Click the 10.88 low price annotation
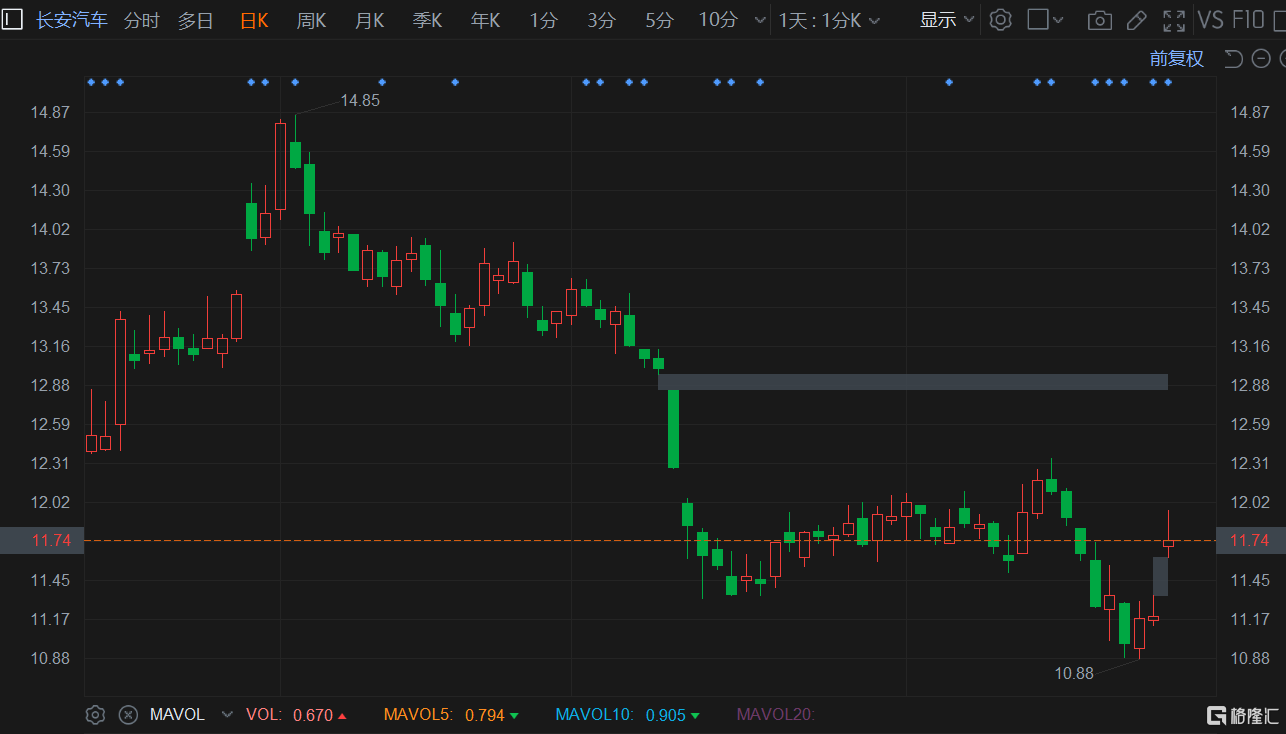The width and height of the screenshot is (1286, 734). 1074,673
